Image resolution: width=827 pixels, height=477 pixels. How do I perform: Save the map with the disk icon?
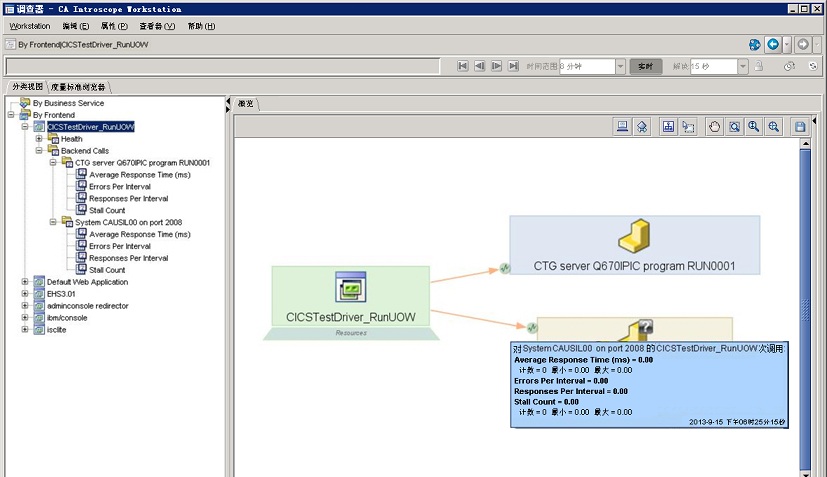800,127
